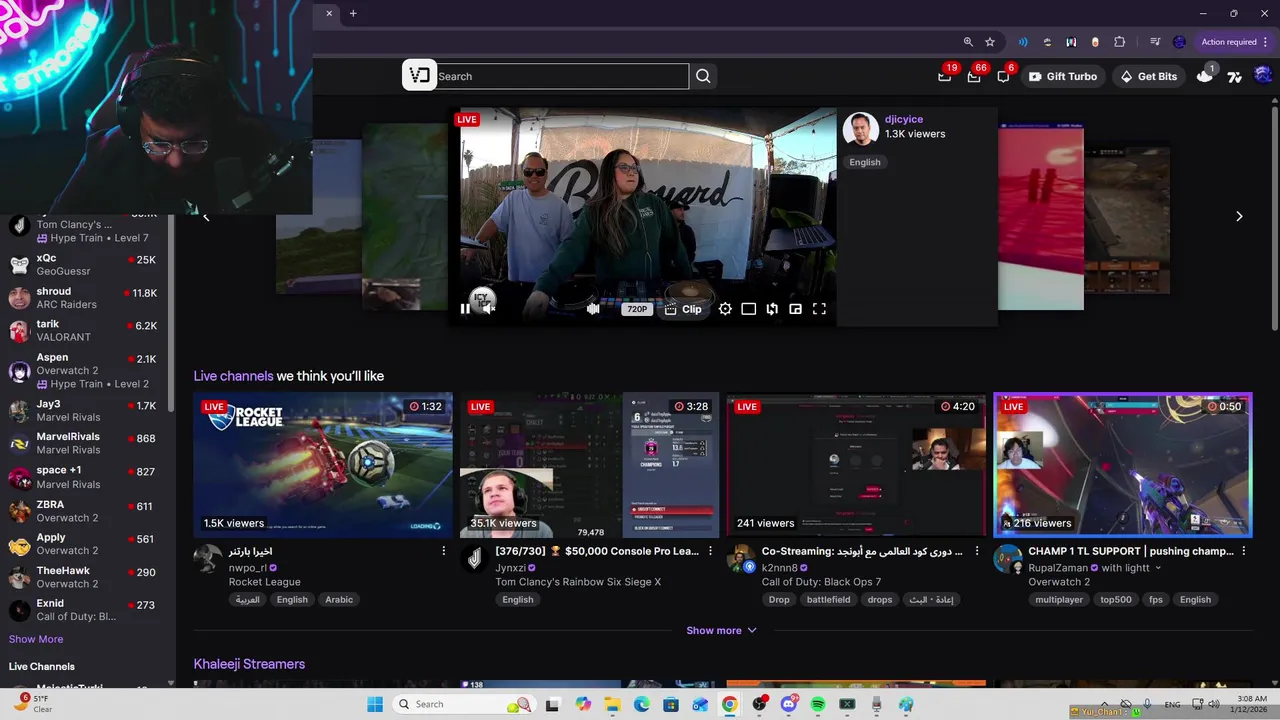Image resolution: width=1280 pixels, height=720 pixels.
Task: Click the Arabic tag on nwpo_rl stream
Action: (339, 600)
